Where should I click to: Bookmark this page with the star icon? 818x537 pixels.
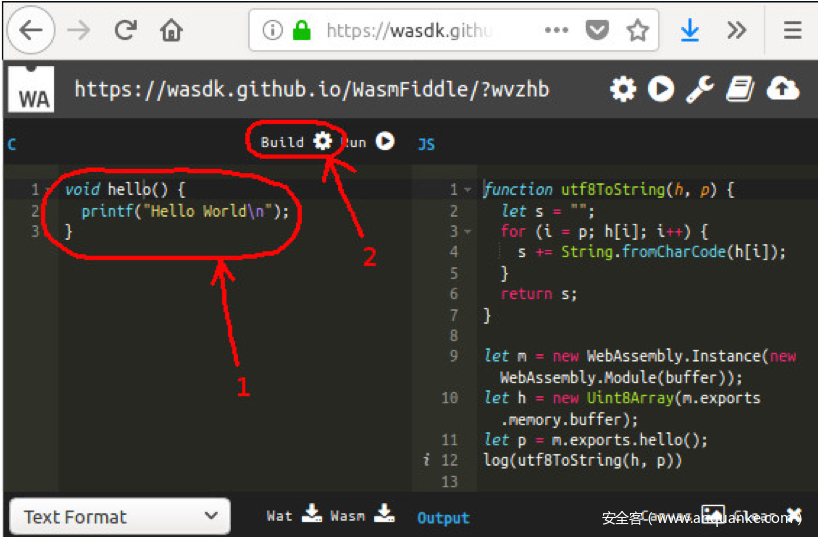[x=637, y=30]
